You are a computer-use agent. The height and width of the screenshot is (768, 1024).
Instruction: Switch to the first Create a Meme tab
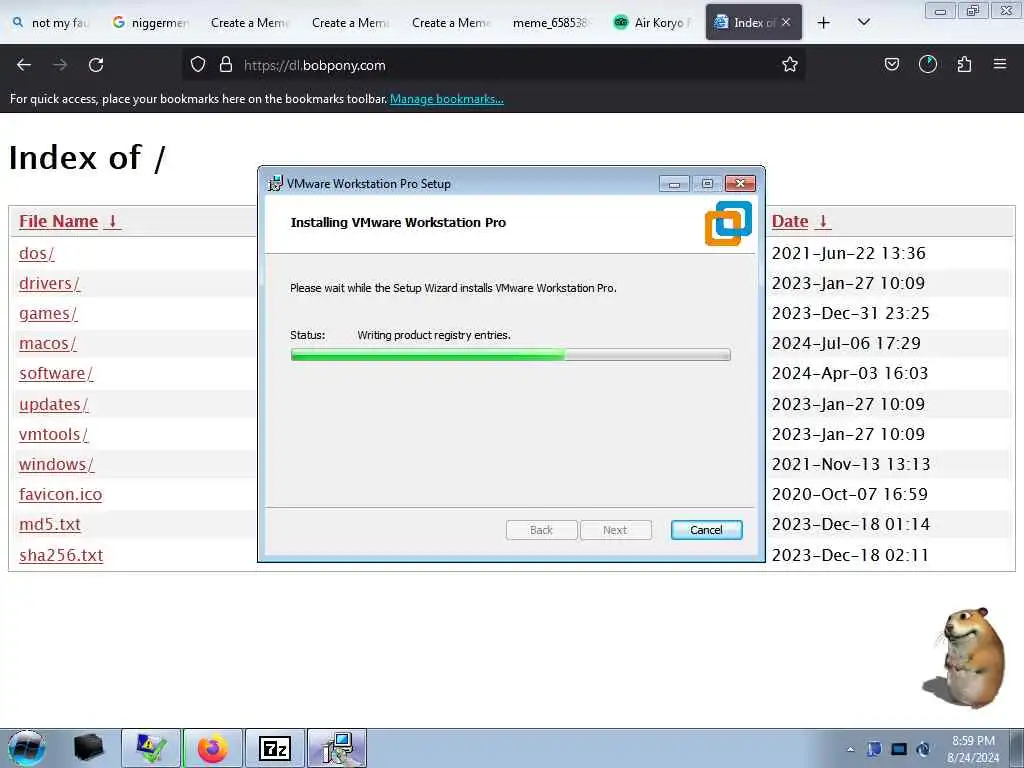click(x=248, y=23)
